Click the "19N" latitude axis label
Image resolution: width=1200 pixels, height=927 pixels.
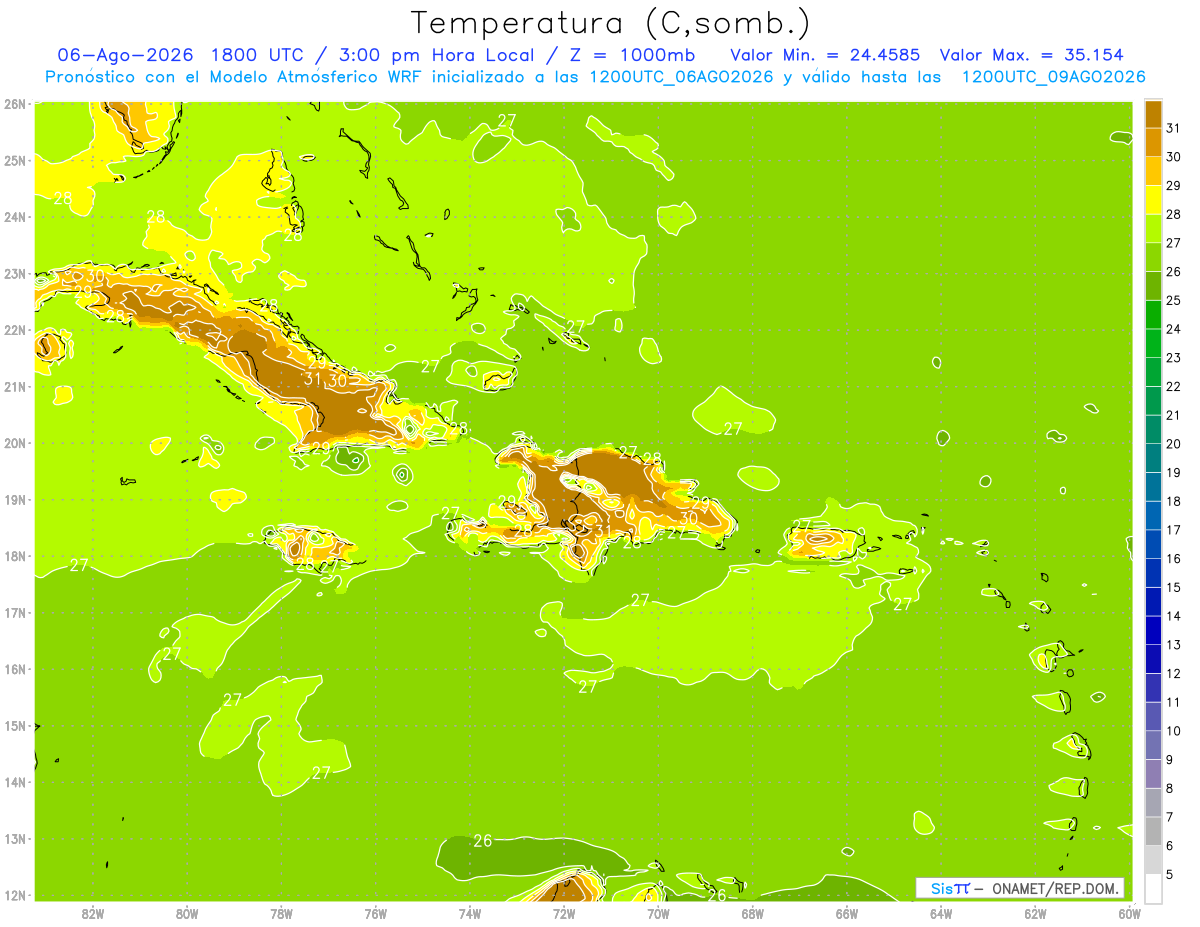point(15,500)
